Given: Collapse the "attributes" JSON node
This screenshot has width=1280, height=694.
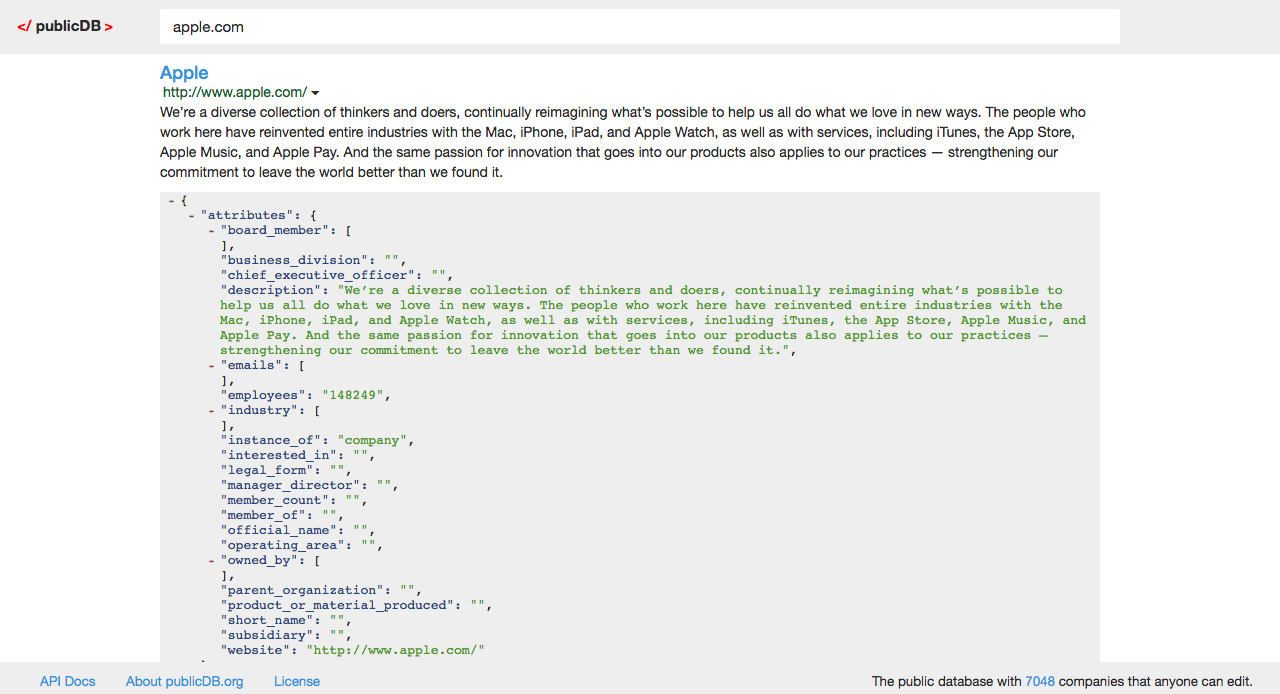Looking at the screenshot, I should [x=192, y=215].
